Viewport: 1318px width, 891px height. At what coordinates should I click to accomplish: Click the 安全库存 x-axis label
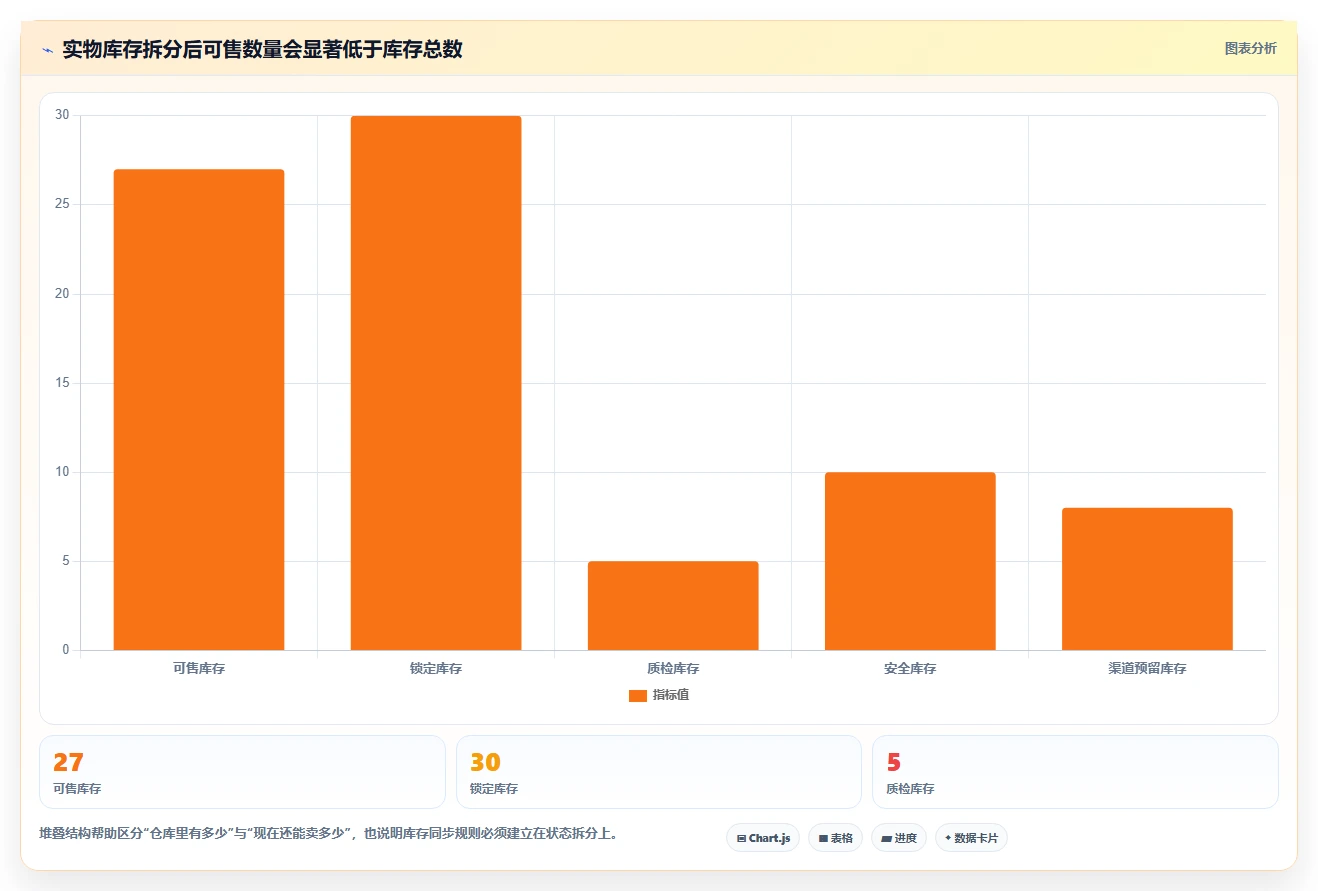pos(910,668)
